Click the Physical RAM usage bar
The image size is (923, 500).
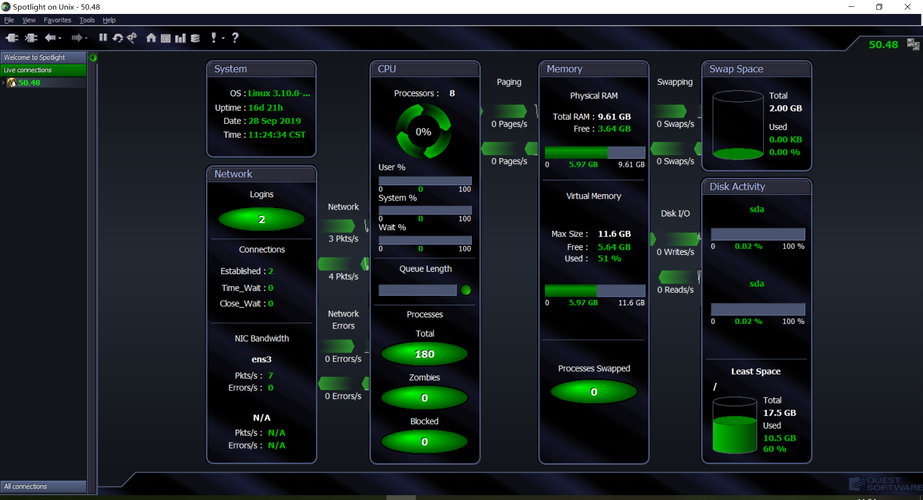click(594, 152)
